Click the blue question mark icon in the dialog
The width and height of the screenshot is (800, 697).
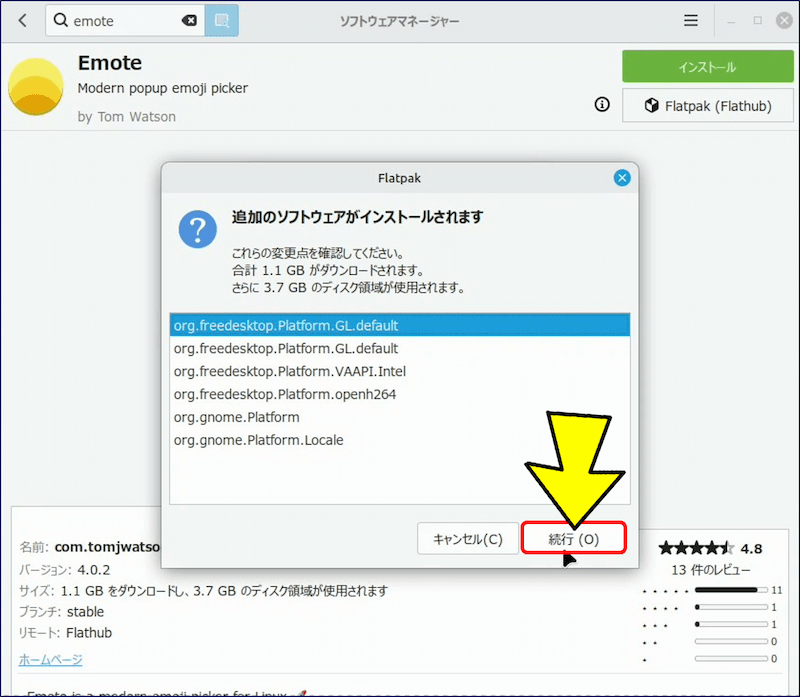198,229
